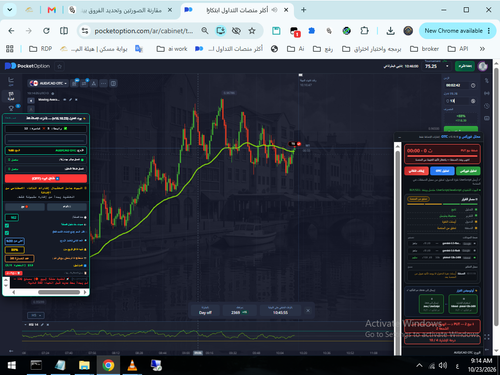Click the trade amount input field
The height and width of the screenshot is (375, 500).
click(x=456, y=101)
